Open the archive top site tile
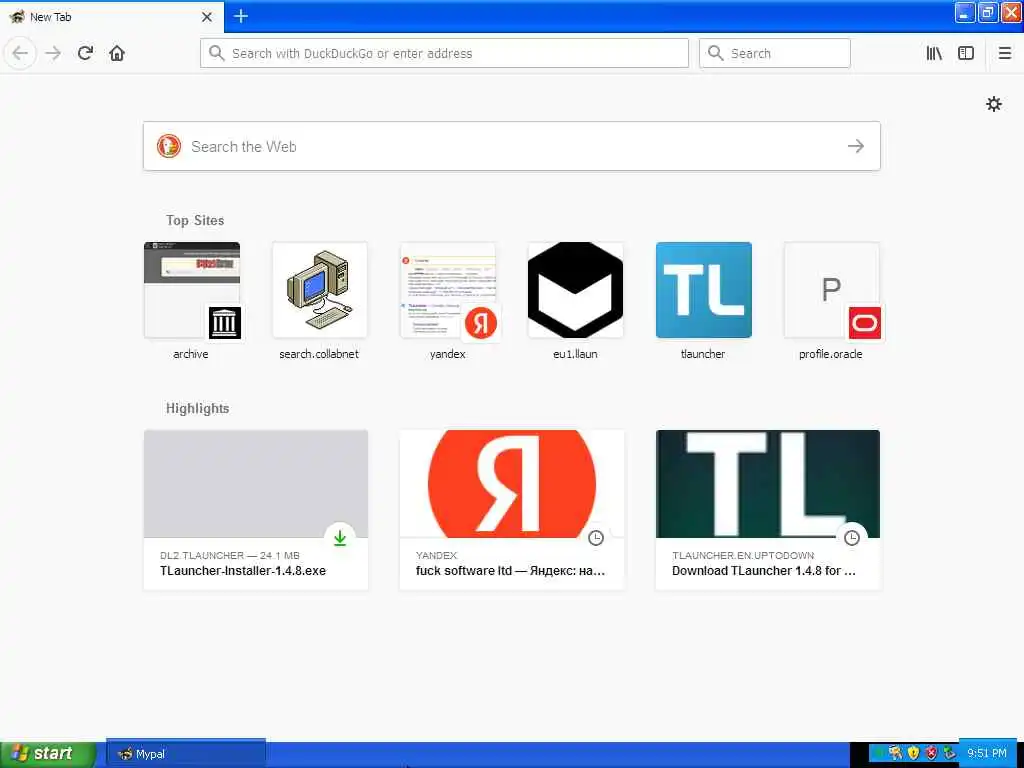The height and width of the screenshot is (768, 1024). (191, 290)
